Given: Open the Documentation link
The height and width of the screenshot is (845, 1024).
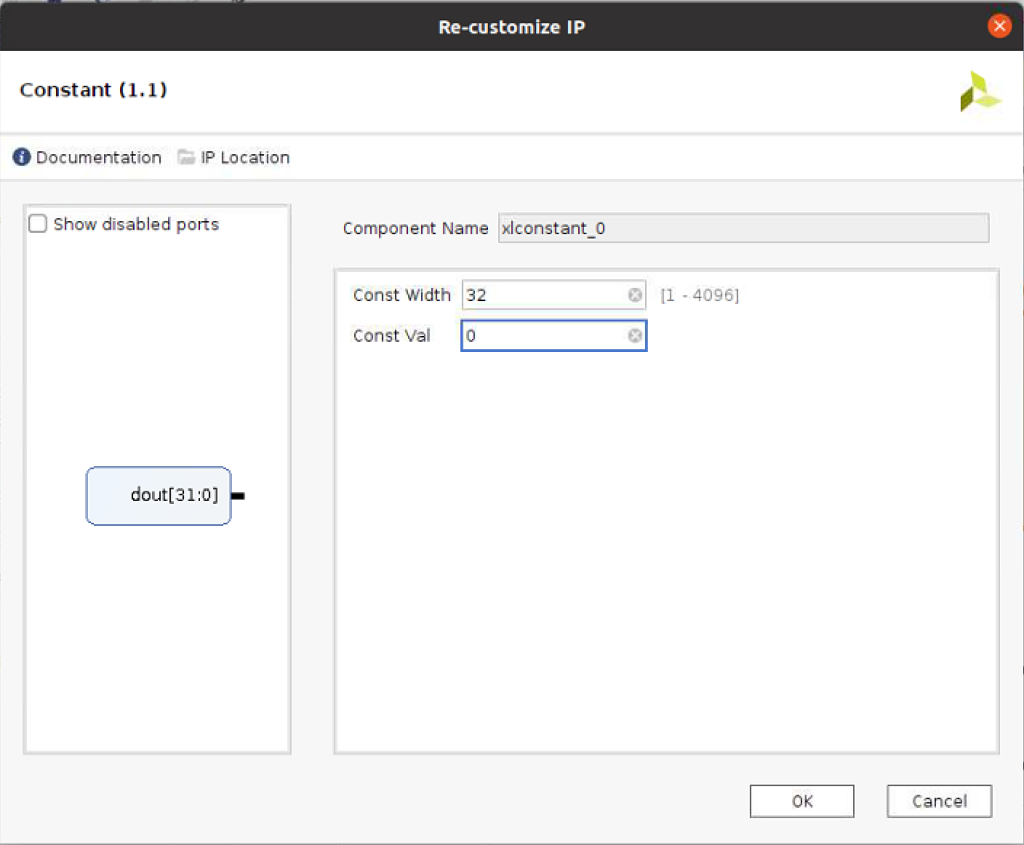Looking at the screenshot, I should [x=98, y=158].
